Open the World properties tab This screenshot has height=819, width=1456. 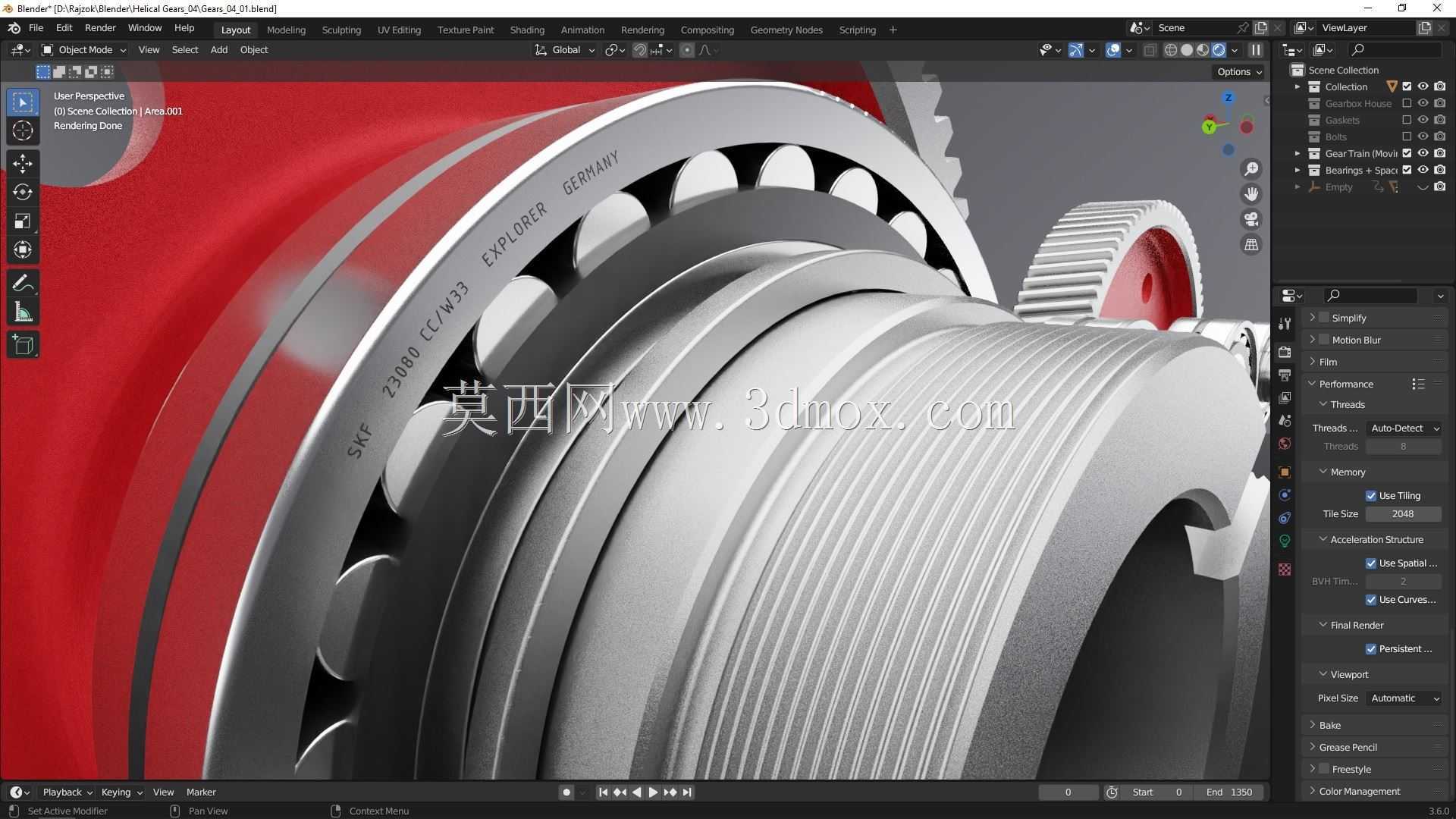click(1285, 444)
